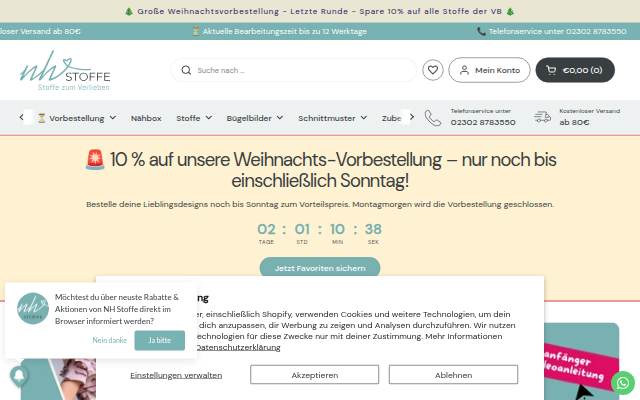
Task: Focus the Suche nach search field
Action: pos(294,70)
